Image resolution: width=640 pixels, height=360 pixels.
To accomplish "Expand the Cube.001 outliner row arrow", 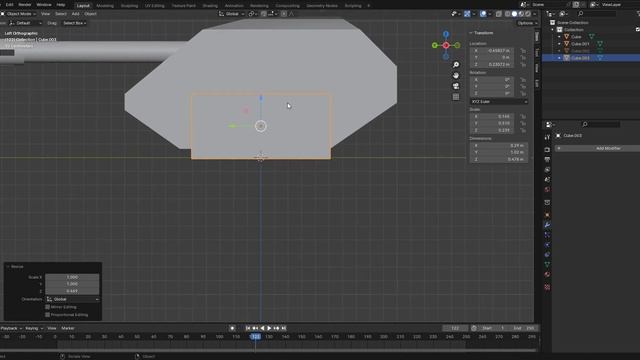I will click(560, 44).
